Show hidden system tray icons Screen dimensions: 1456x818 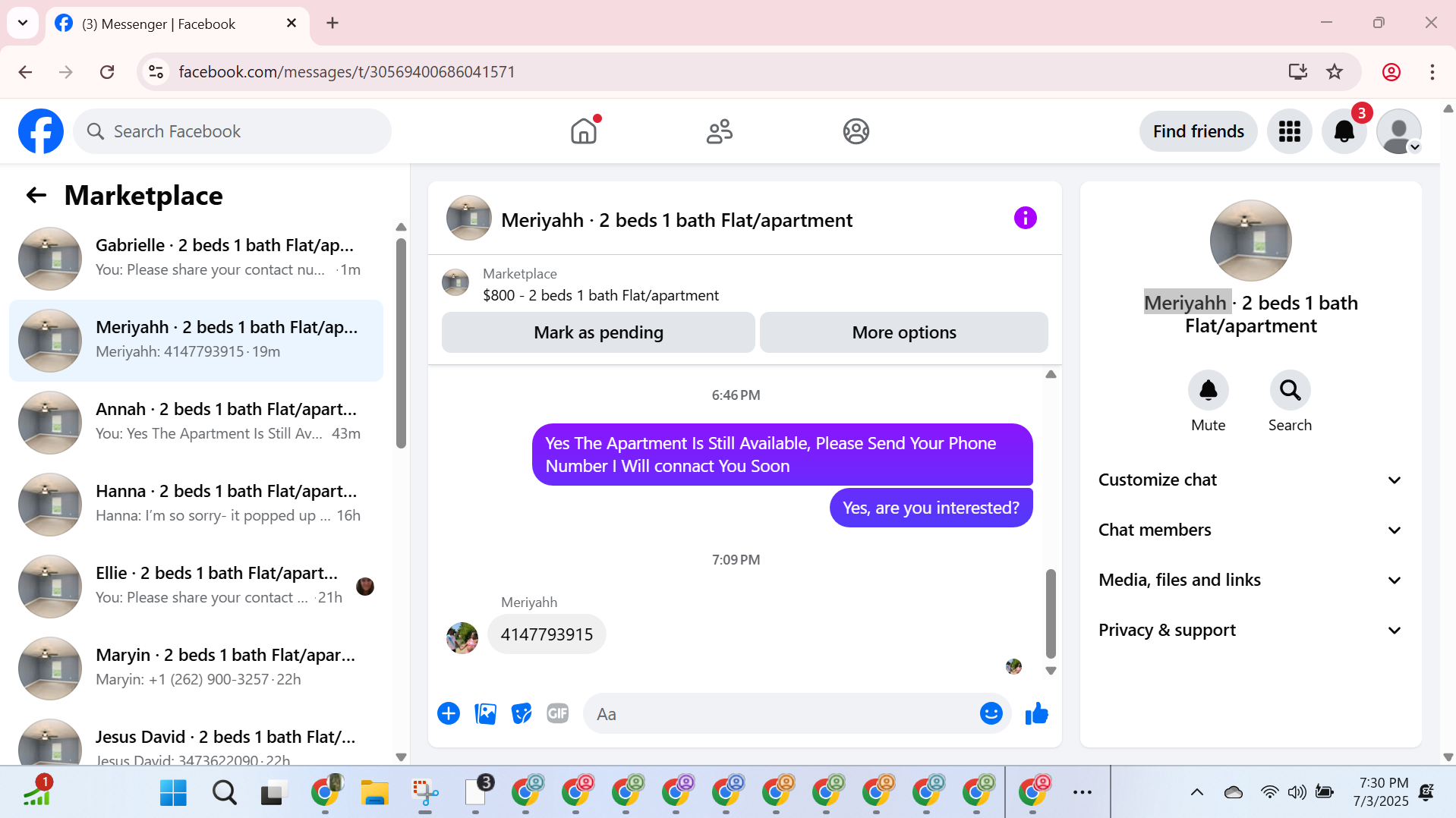click(x=1196, y=792)
